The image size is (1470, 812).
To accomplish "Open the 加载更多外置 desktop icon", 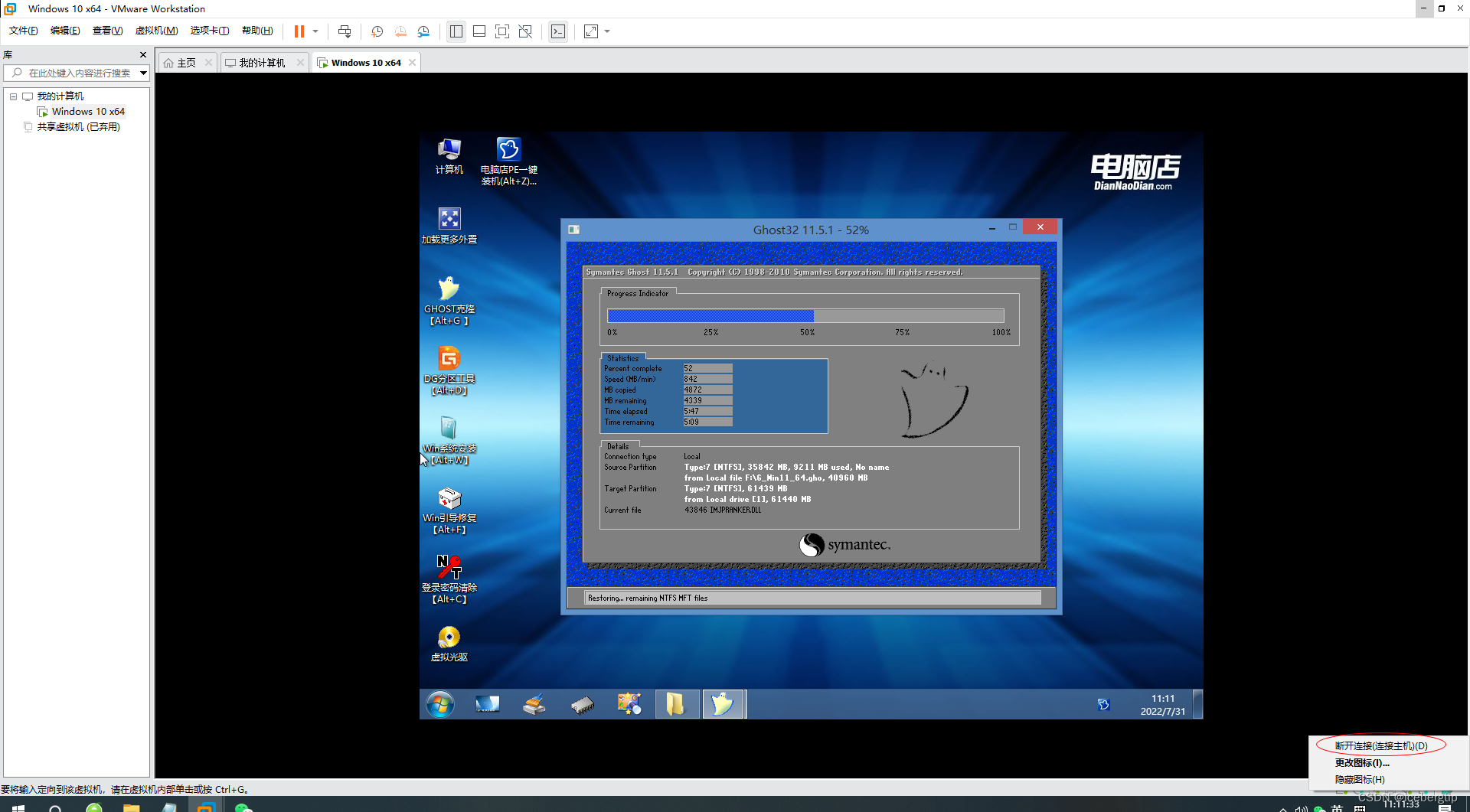I will 449,226.
